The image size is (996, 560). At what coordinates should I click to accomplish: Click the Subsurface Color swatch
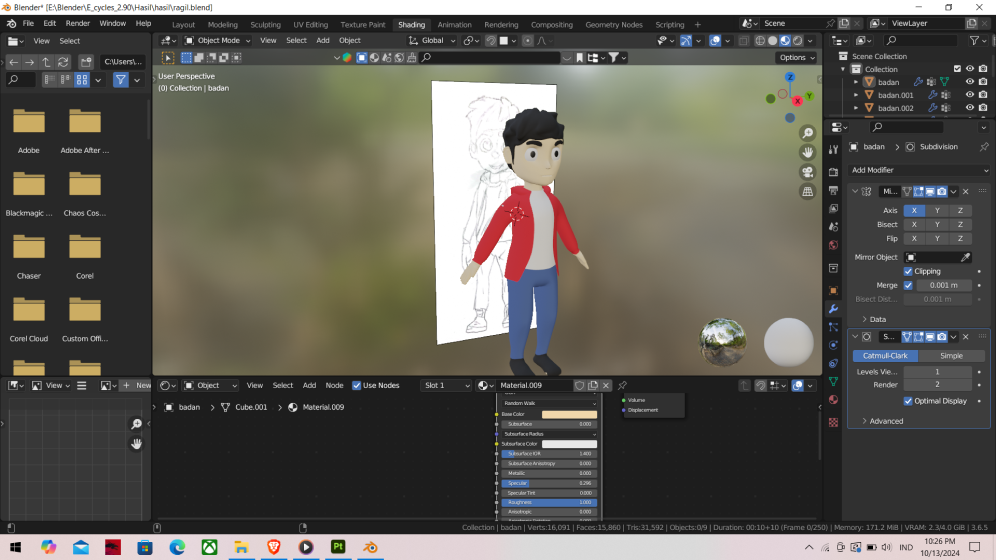coord(569,444)
